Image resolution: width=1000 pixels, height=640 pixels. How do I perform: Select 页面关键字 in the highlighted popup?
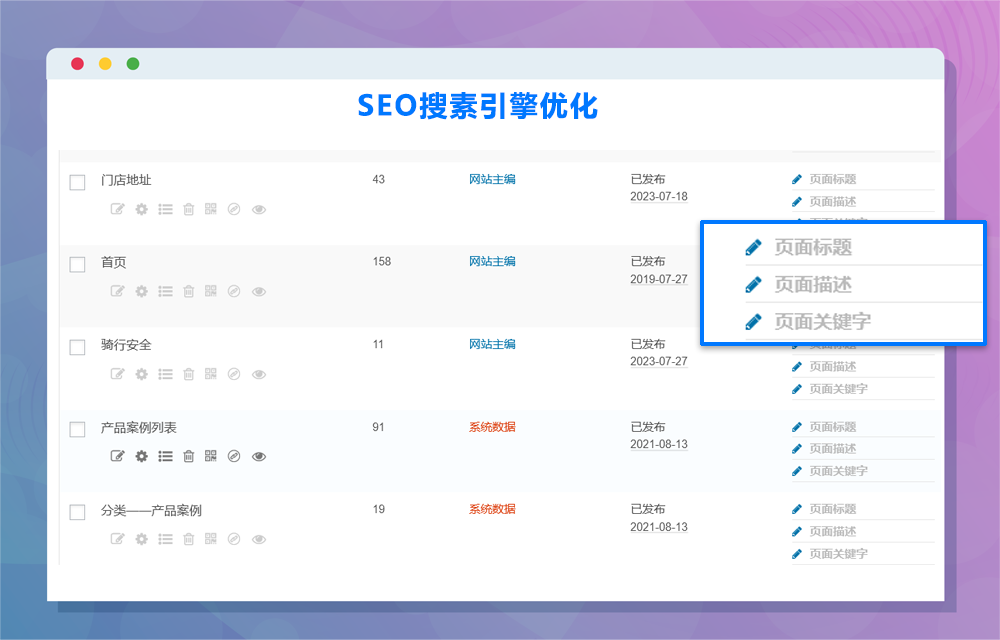pos(822,322)
